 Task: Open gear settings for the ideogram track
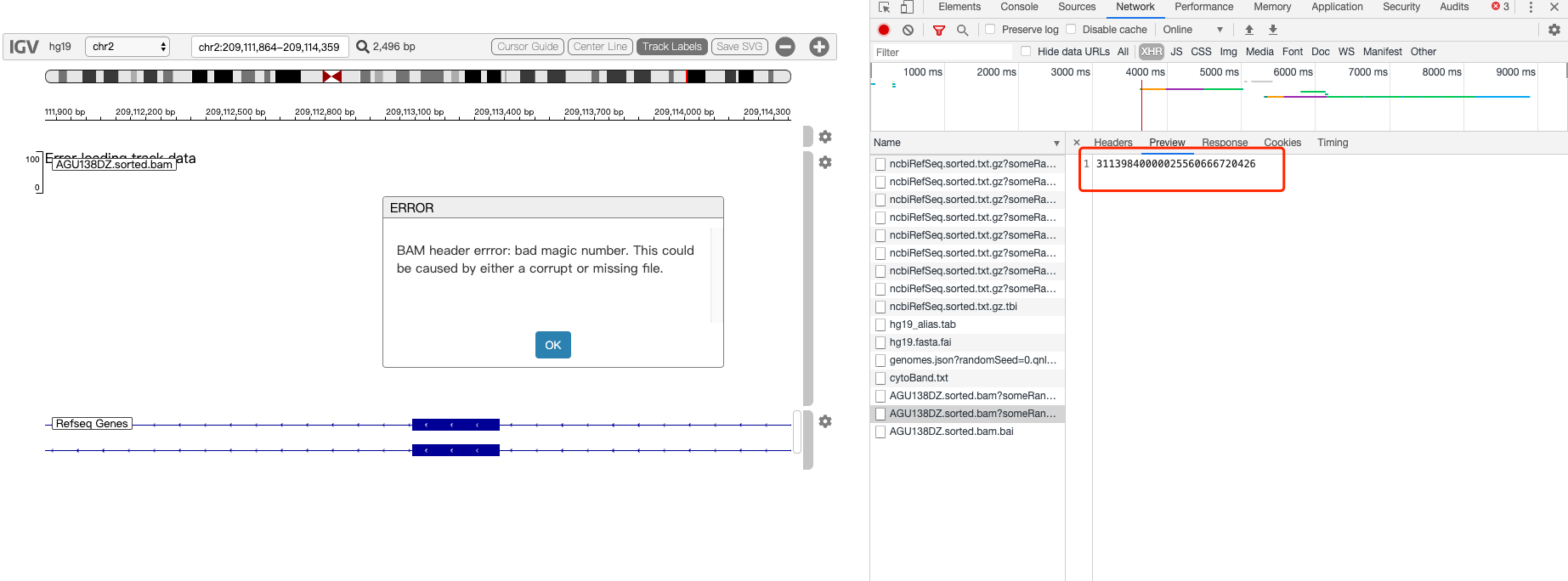pyautogui.click(x=824, y=137)
